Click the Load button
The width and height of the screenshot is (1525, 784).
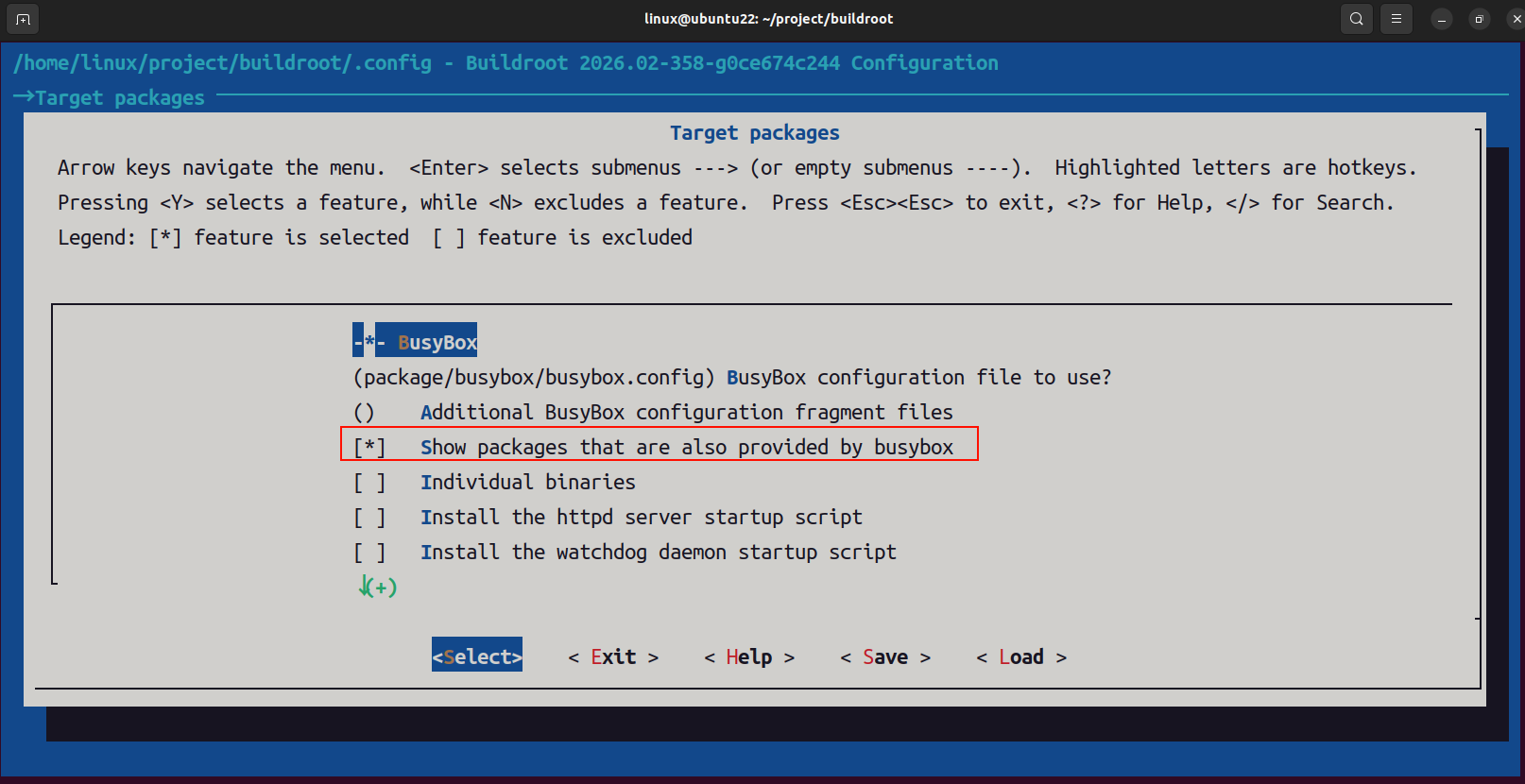(x=1021, y=656)
